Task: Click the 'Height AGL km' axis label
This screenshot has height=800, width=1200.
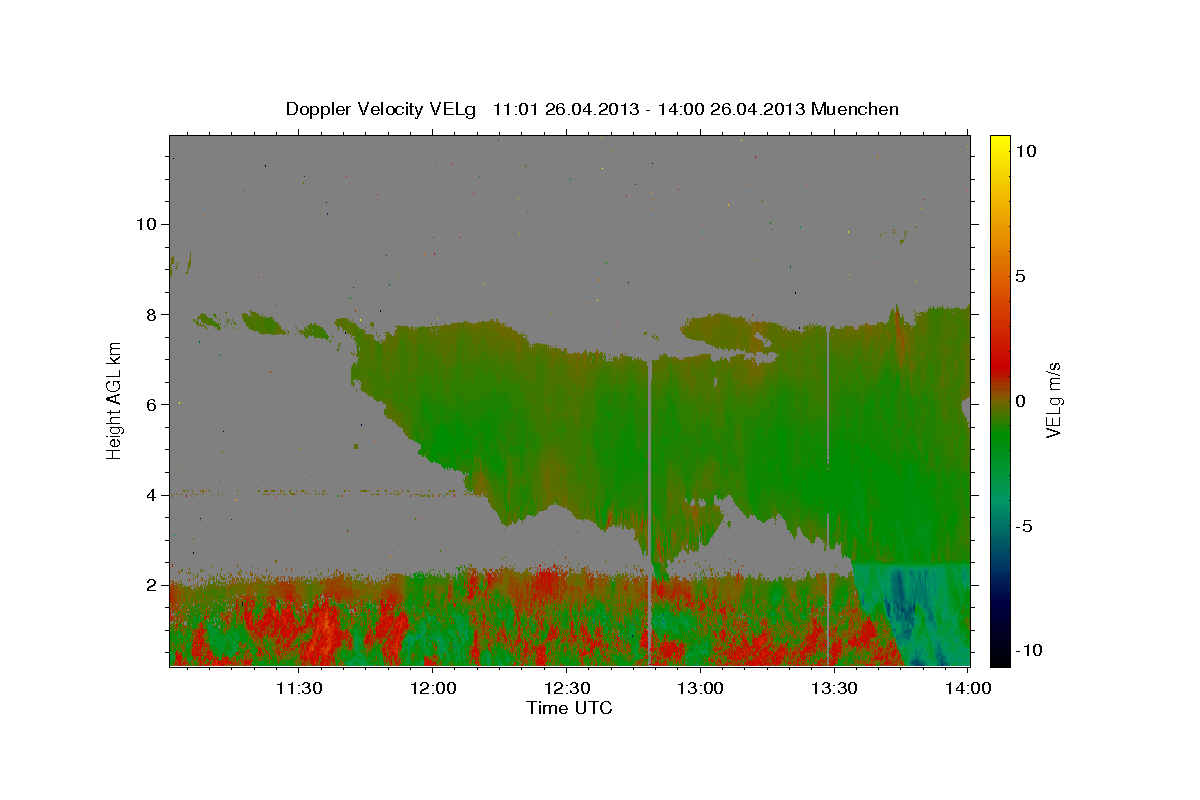Action: (x=114, y=399)
